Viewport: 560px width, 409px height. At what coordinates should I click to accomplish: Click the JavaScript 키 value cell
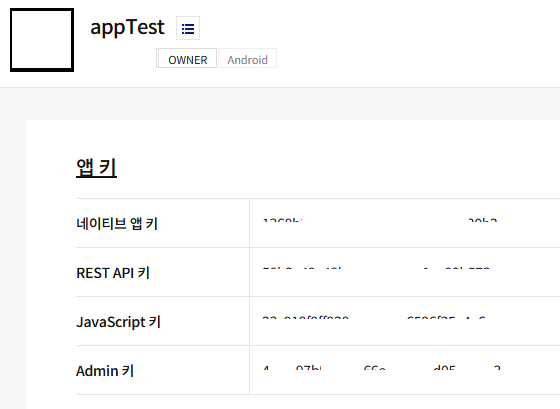coord(405,321)
